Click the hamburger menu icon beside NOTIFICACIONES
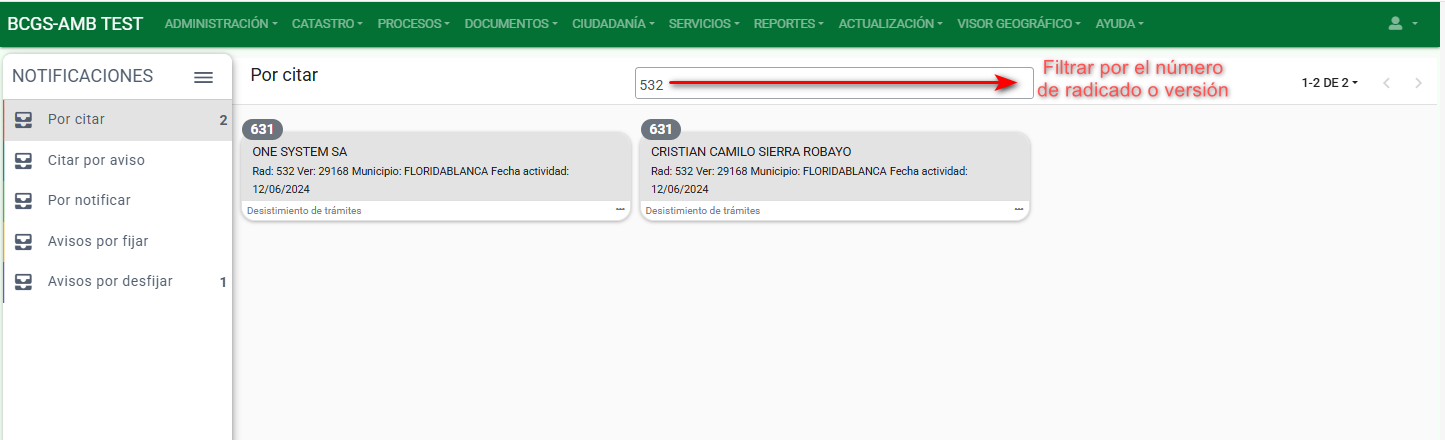Image resolution: width=1445 pixels, height=440 pixels. pyautogui.click(x=203, y=77)
